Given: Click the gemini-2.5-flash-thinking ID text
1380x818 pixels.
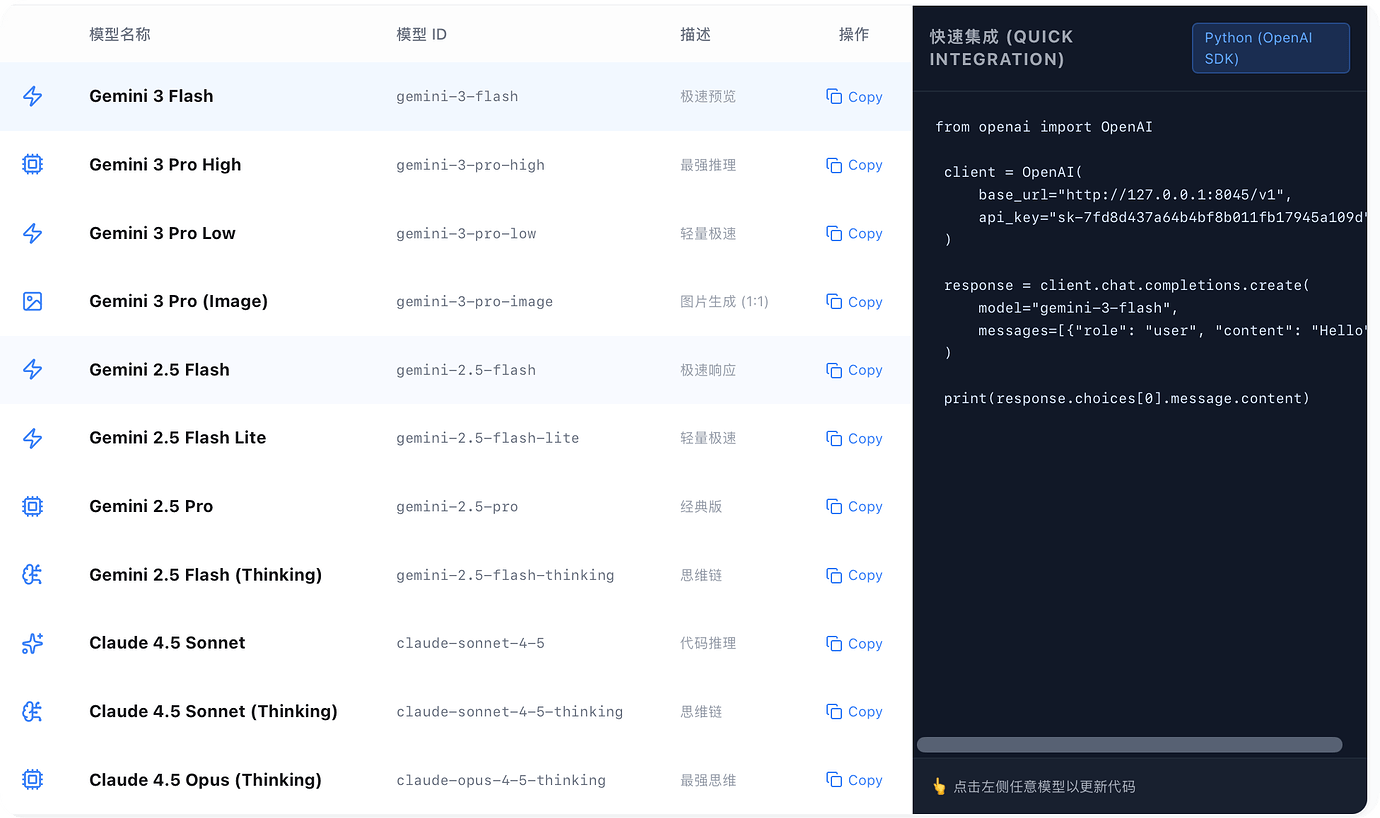Looking at the screenshot, I should (x=505, y=575).
